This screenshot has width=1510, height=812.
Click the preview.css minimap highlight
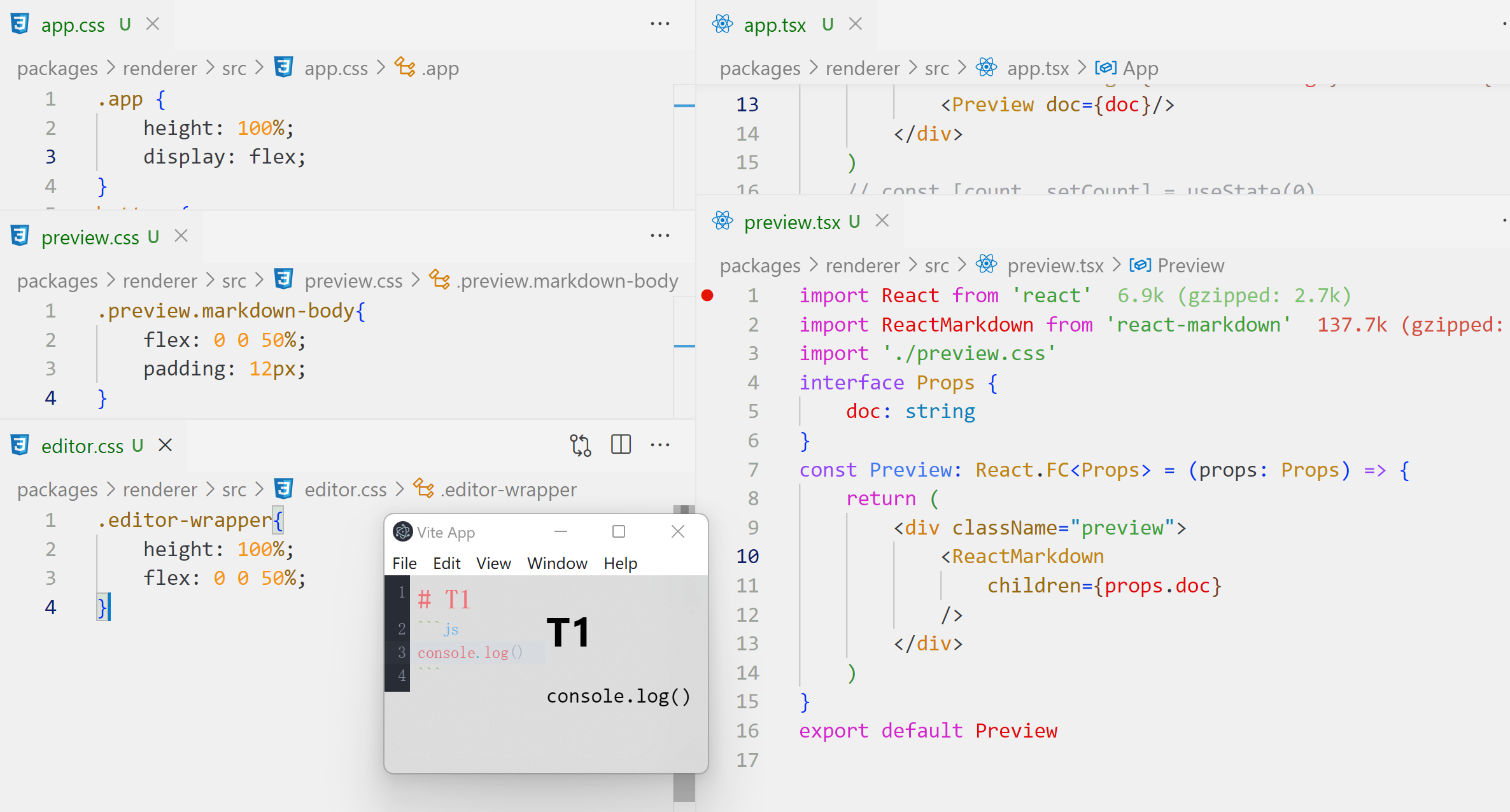pos(684,346)
